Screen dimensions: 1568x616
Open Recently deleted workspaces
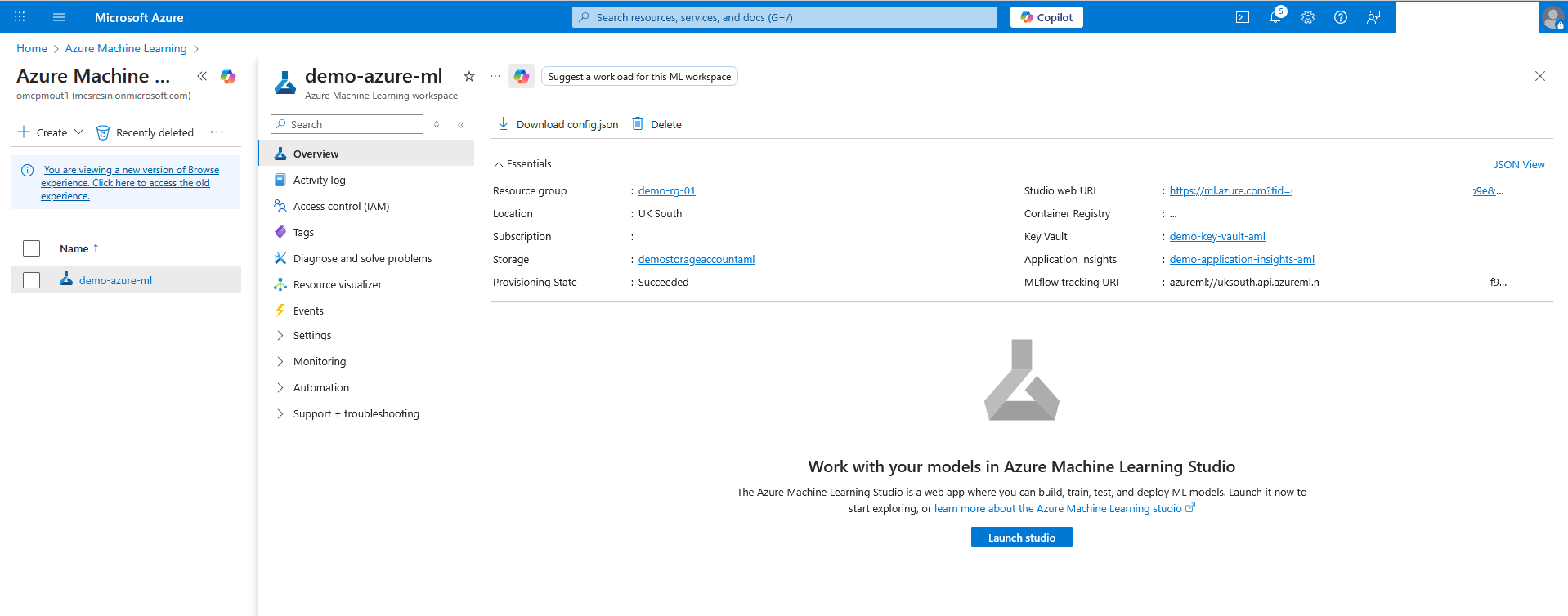pyautogui.click(x=146, y=132)
